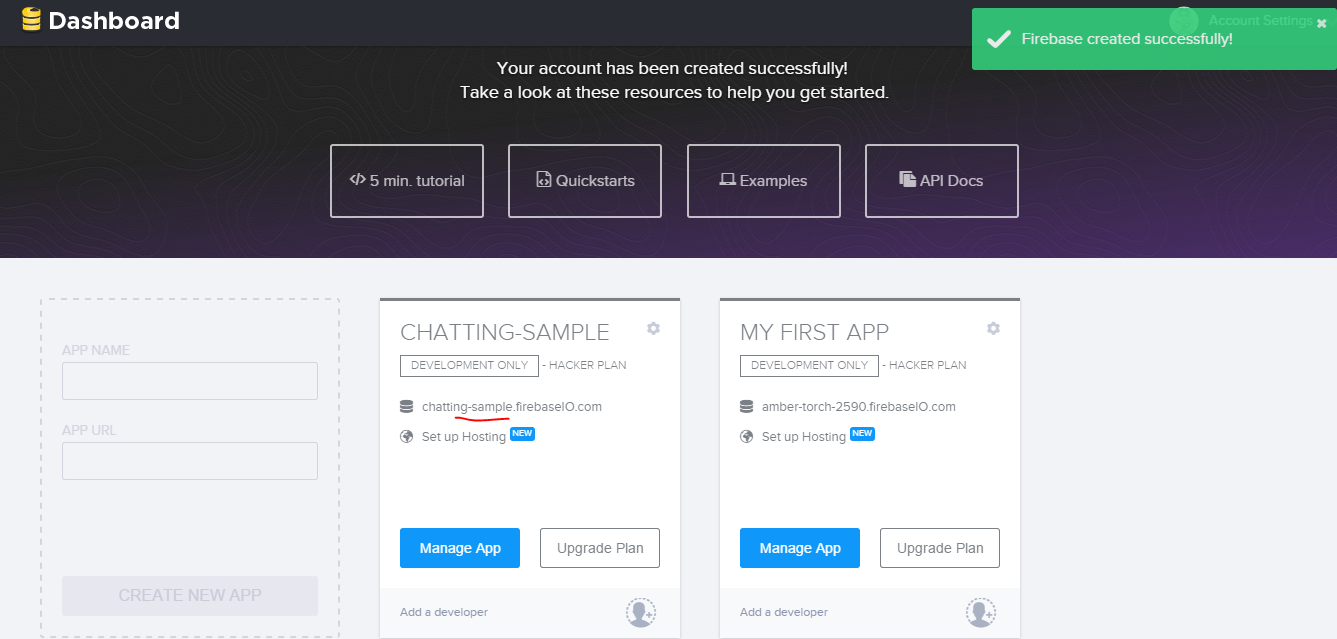1337x639 pixels.
Task: Click globe hosting icon on CHATTING-SAMPLE card
Action: pos(407,437)
